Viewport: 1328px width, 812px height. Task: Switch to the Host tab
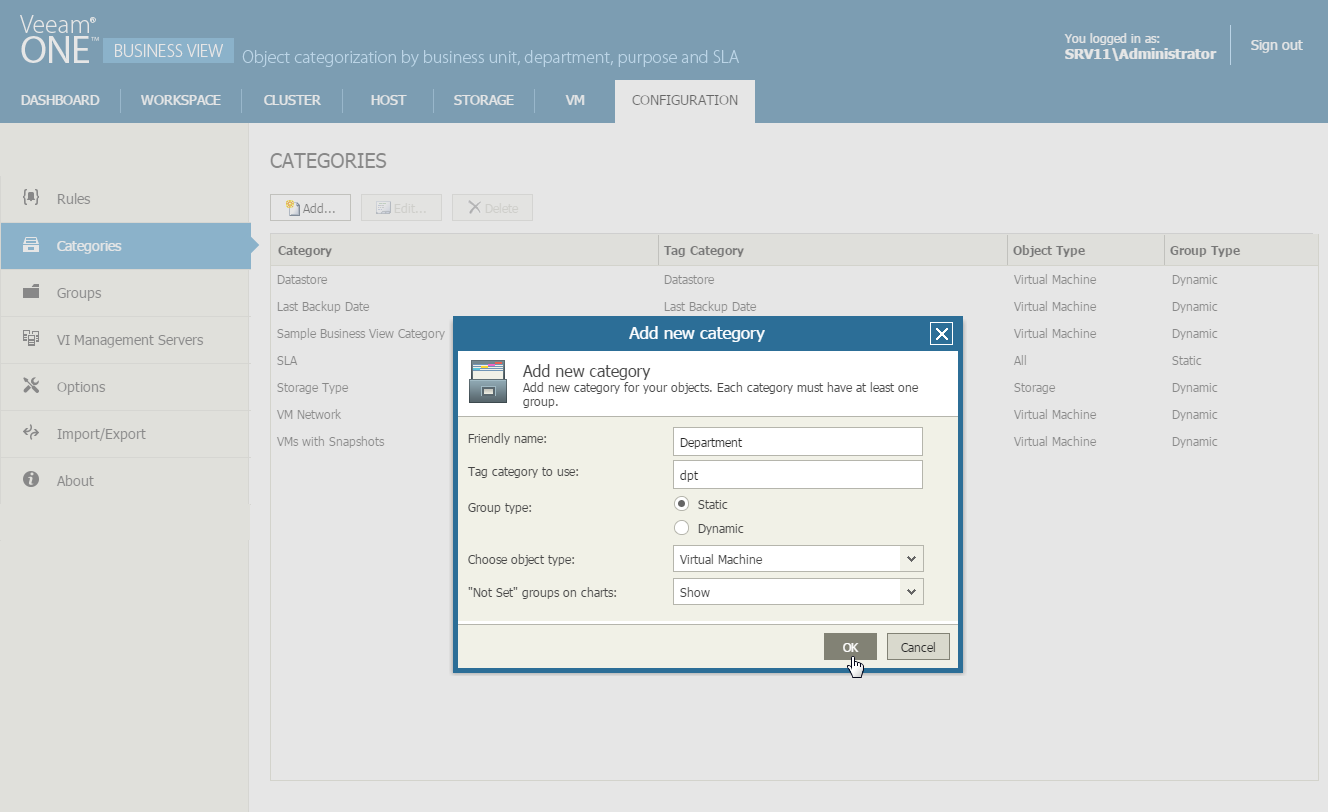point(388,100)
